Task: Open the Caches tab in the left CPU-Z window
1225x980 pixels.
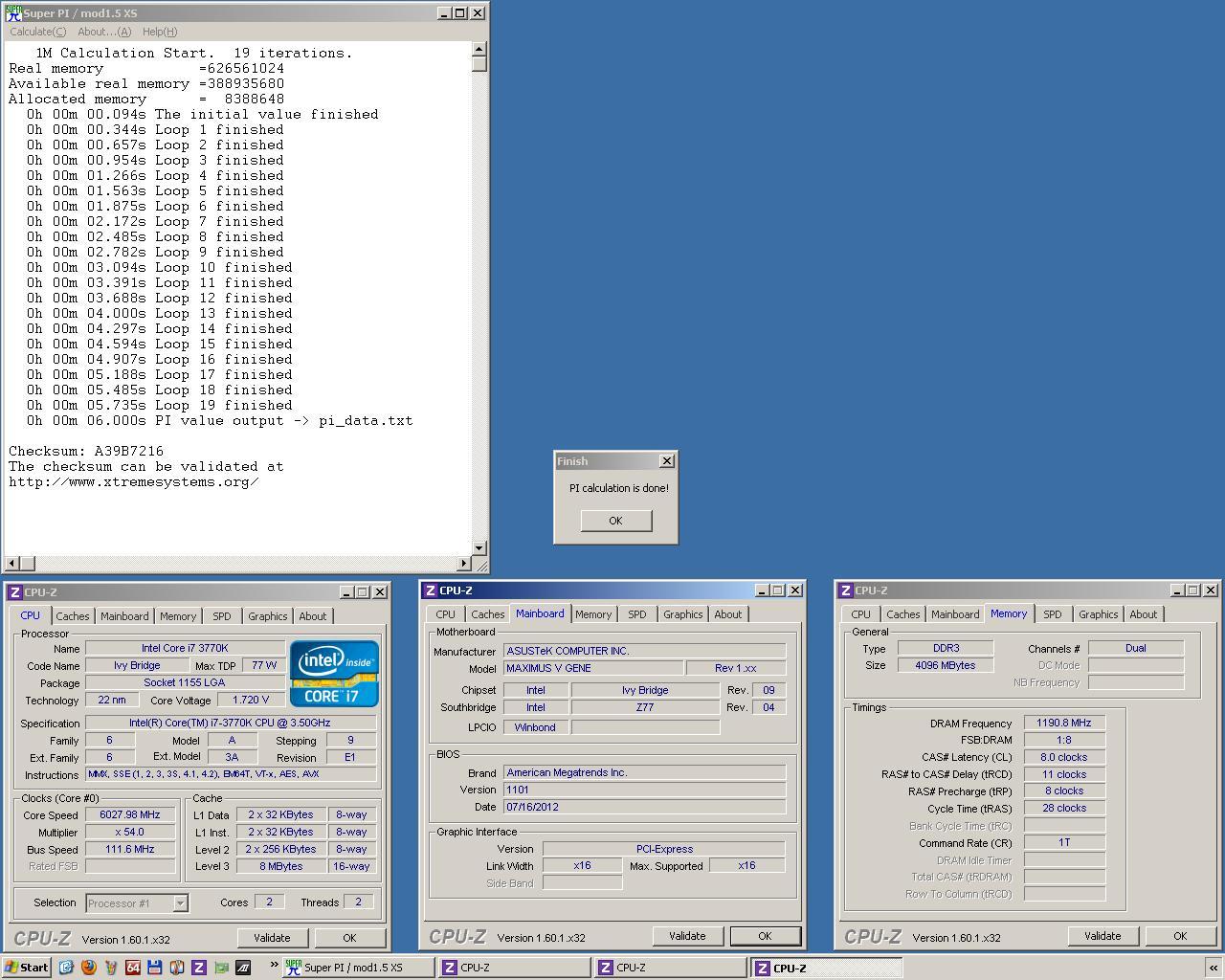Action: coord(72,616)
